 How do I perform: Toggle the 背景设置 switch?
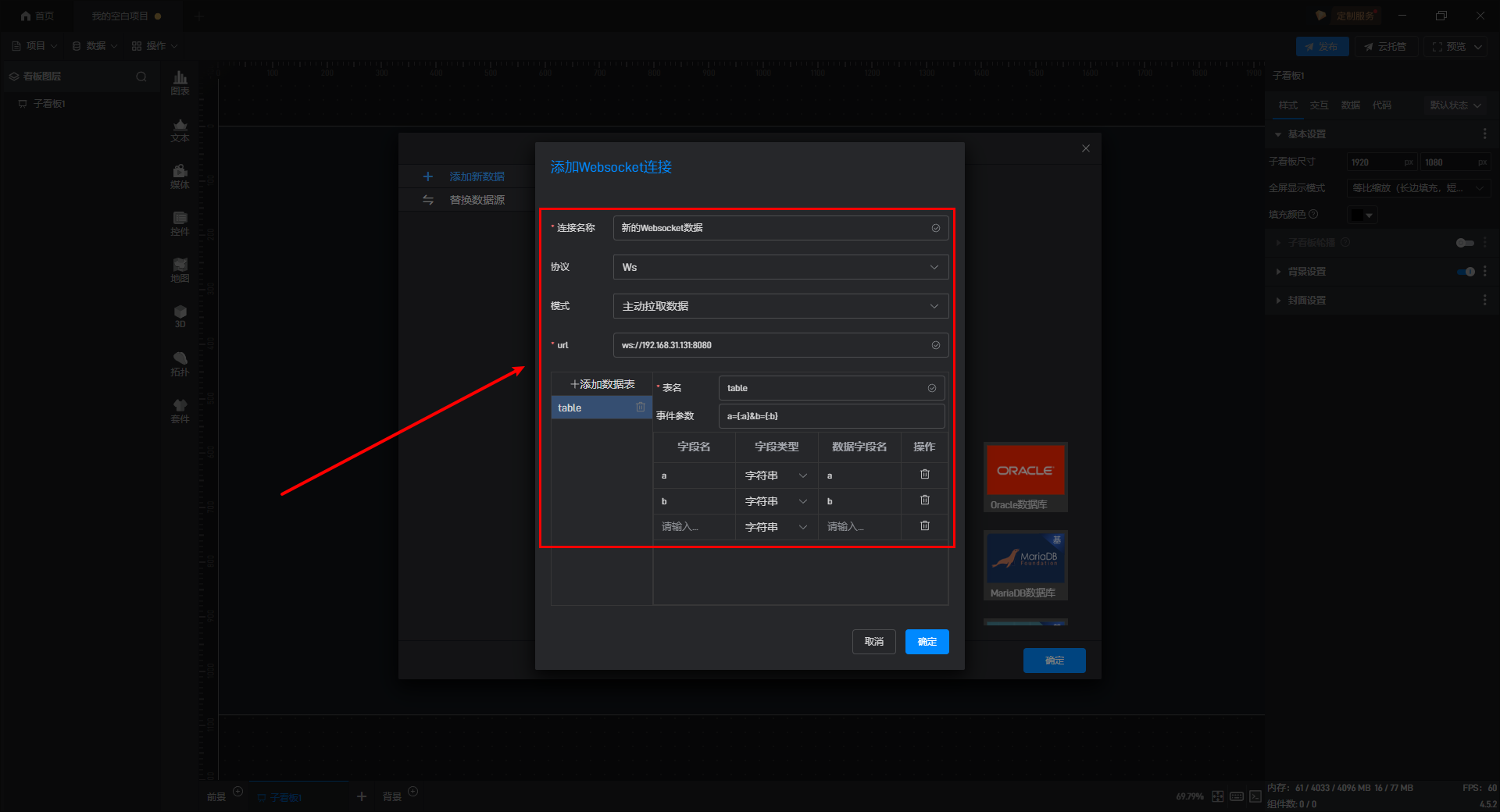point(1465,272)
